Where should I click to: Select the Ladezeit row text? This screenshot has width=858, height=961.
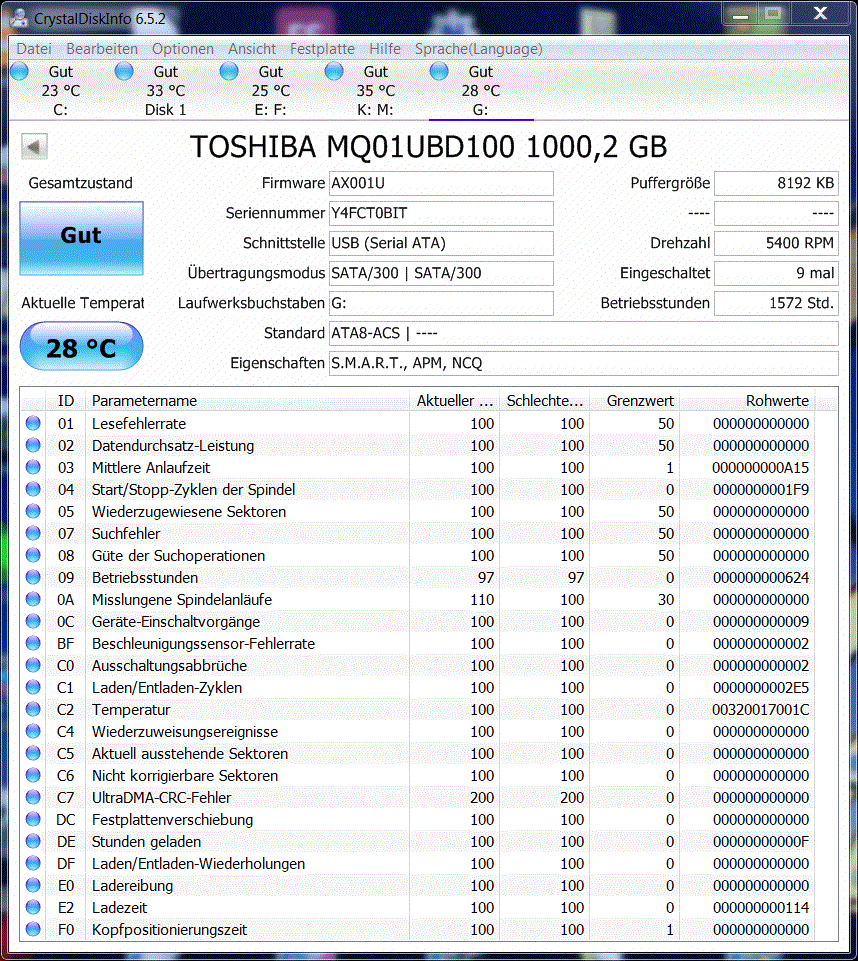click(x=120, y=908)
